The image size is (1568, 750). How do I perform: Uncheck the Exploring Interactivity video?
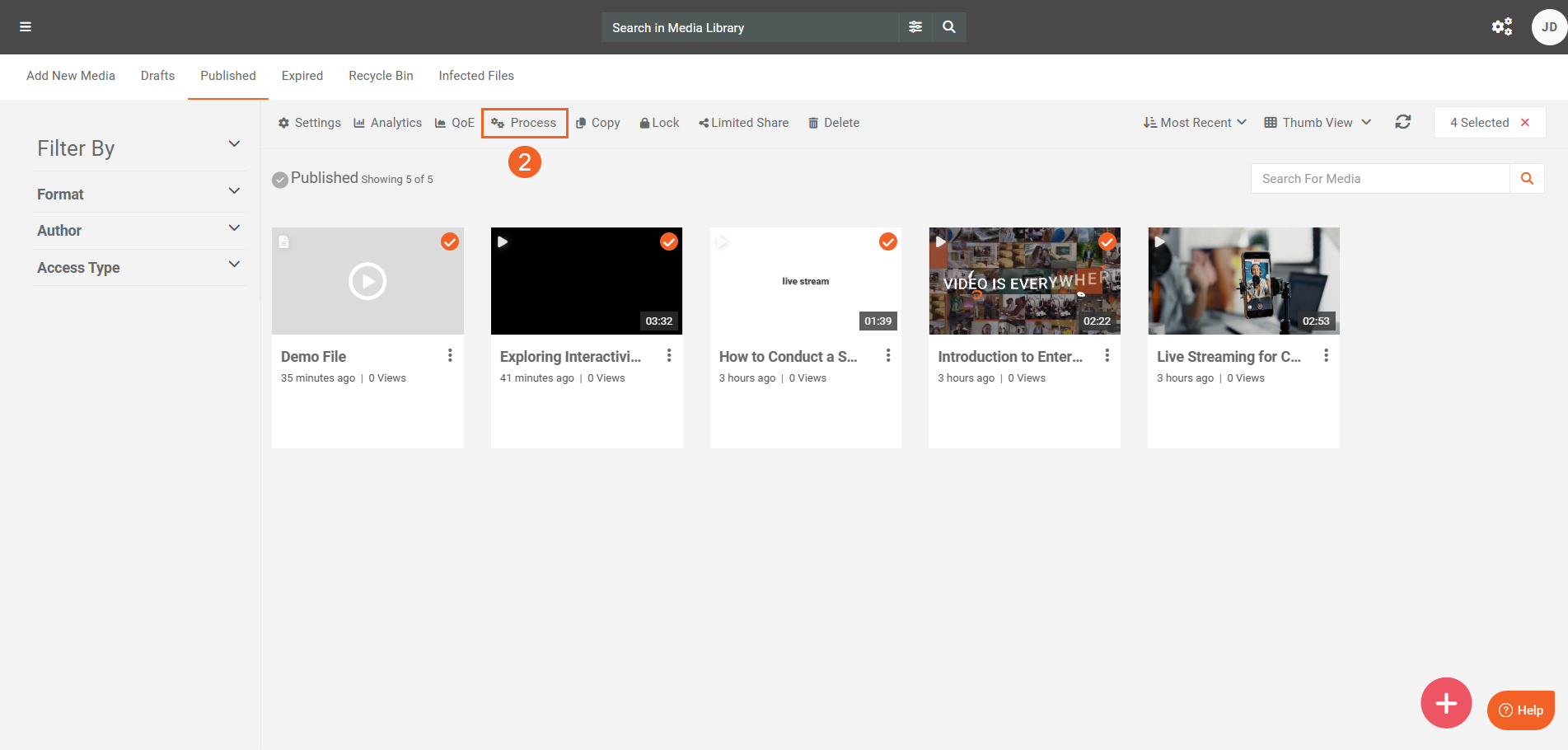[x=669, y=241]
